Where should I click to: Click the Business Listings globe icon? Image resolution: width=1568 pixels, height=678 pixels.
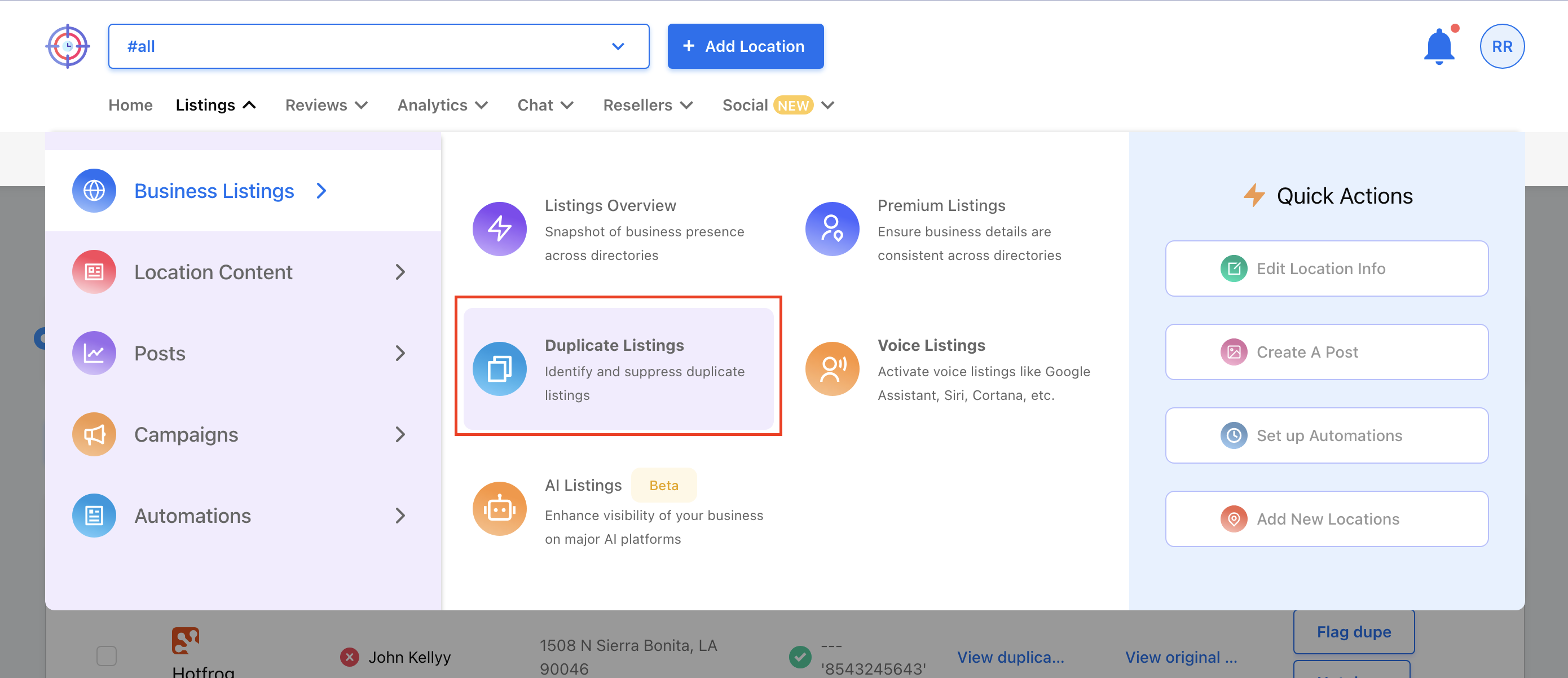click(x=94, y=191)
